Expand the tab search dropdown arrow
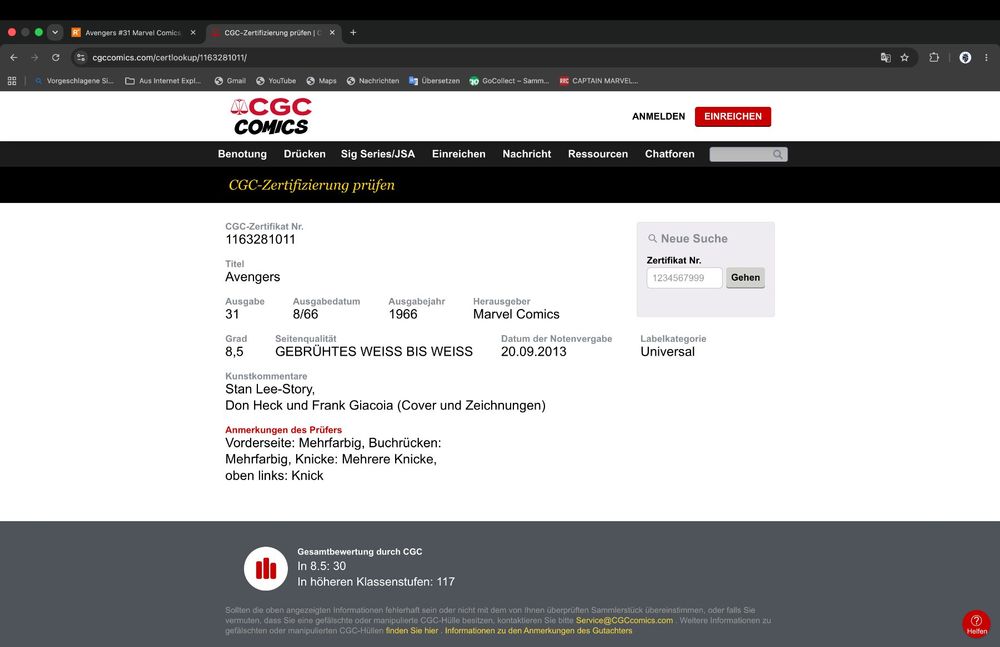The height and width of the screenshot is (647, 1000). point(55,33)
